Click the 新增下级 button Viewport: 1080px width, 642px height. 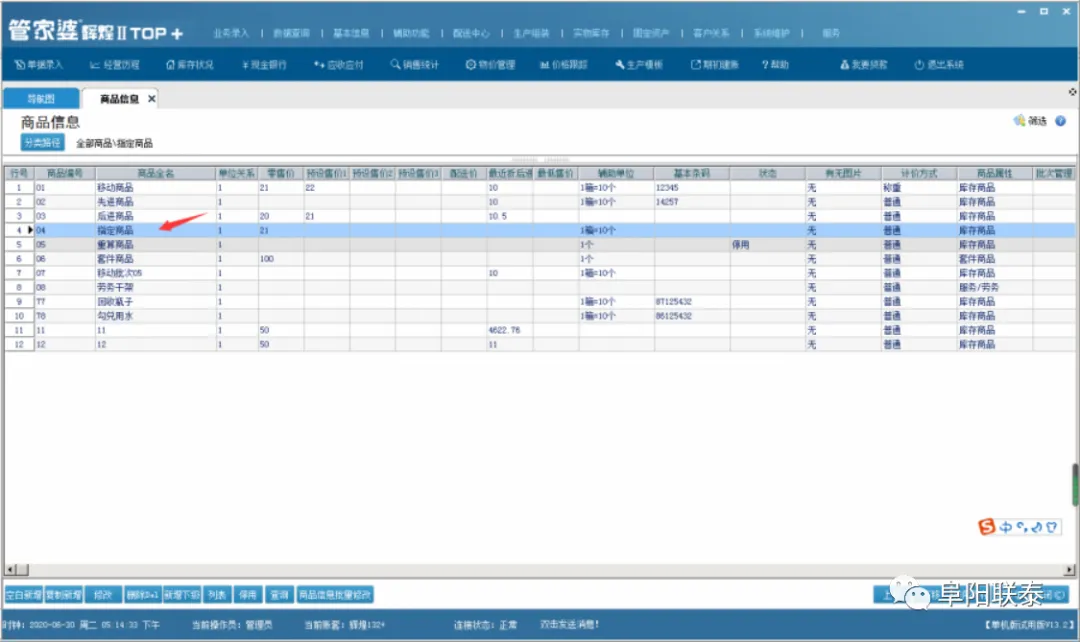pyautogui.click(x=182, y=594)
